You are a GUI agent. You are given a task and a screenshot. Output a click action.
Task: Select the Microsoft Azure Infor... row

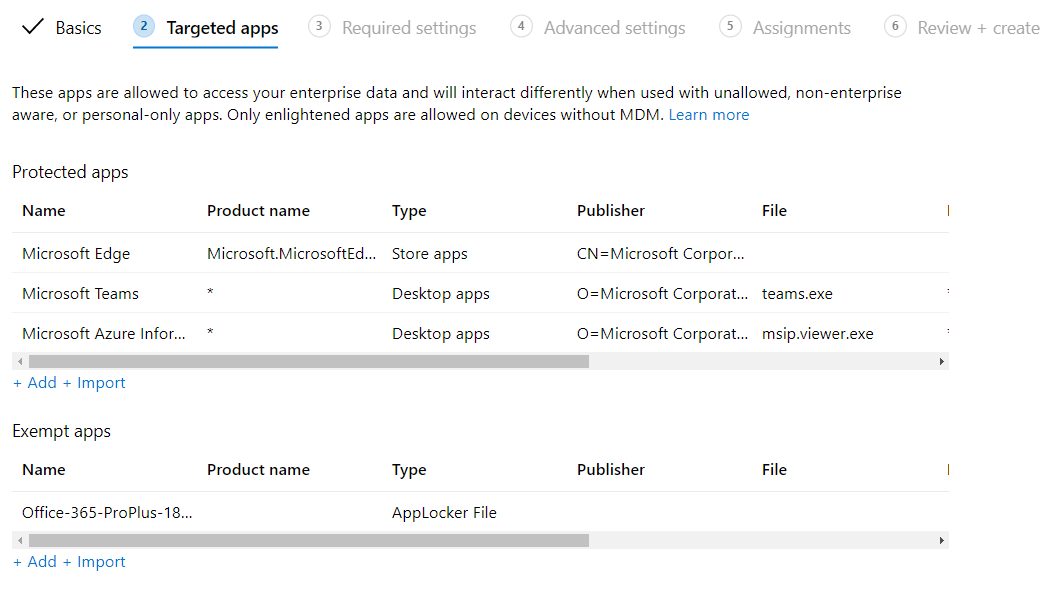(480, 333)
